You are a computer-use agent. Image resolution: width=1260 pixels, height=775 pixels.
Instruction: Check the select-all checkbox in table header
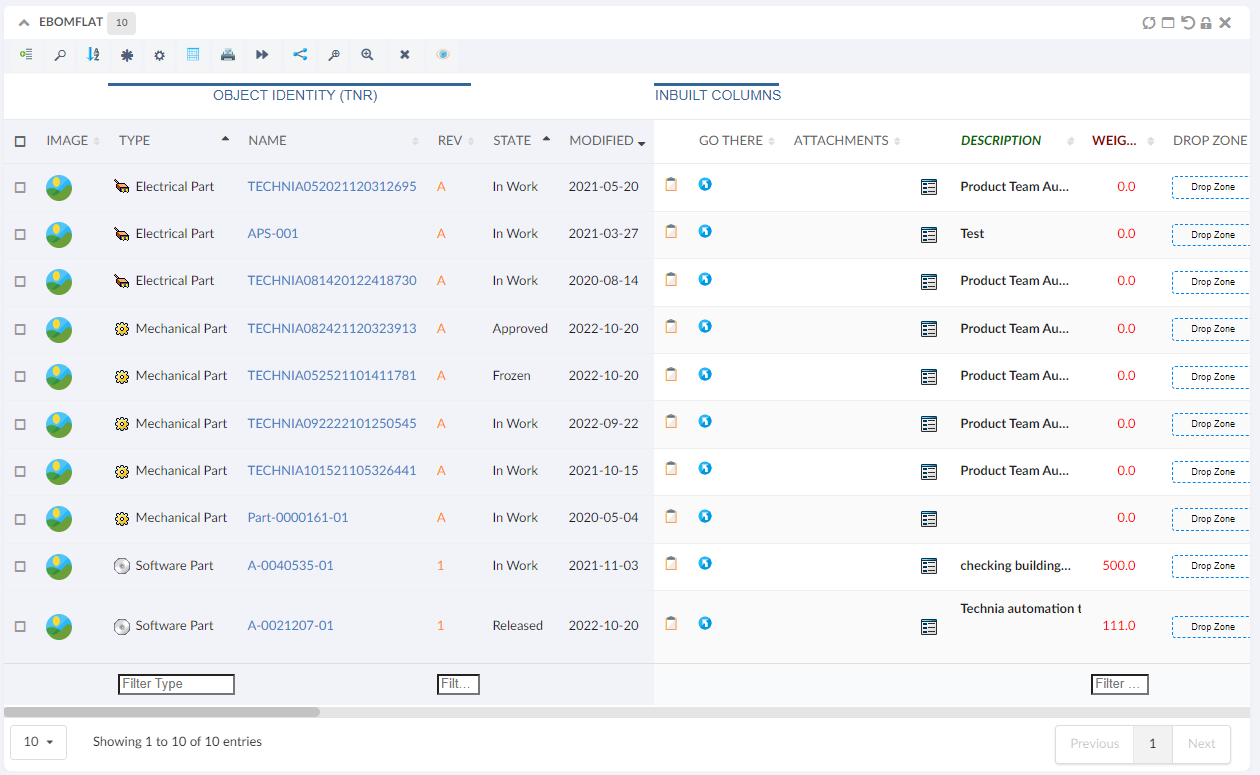click(x=20, y=141)
